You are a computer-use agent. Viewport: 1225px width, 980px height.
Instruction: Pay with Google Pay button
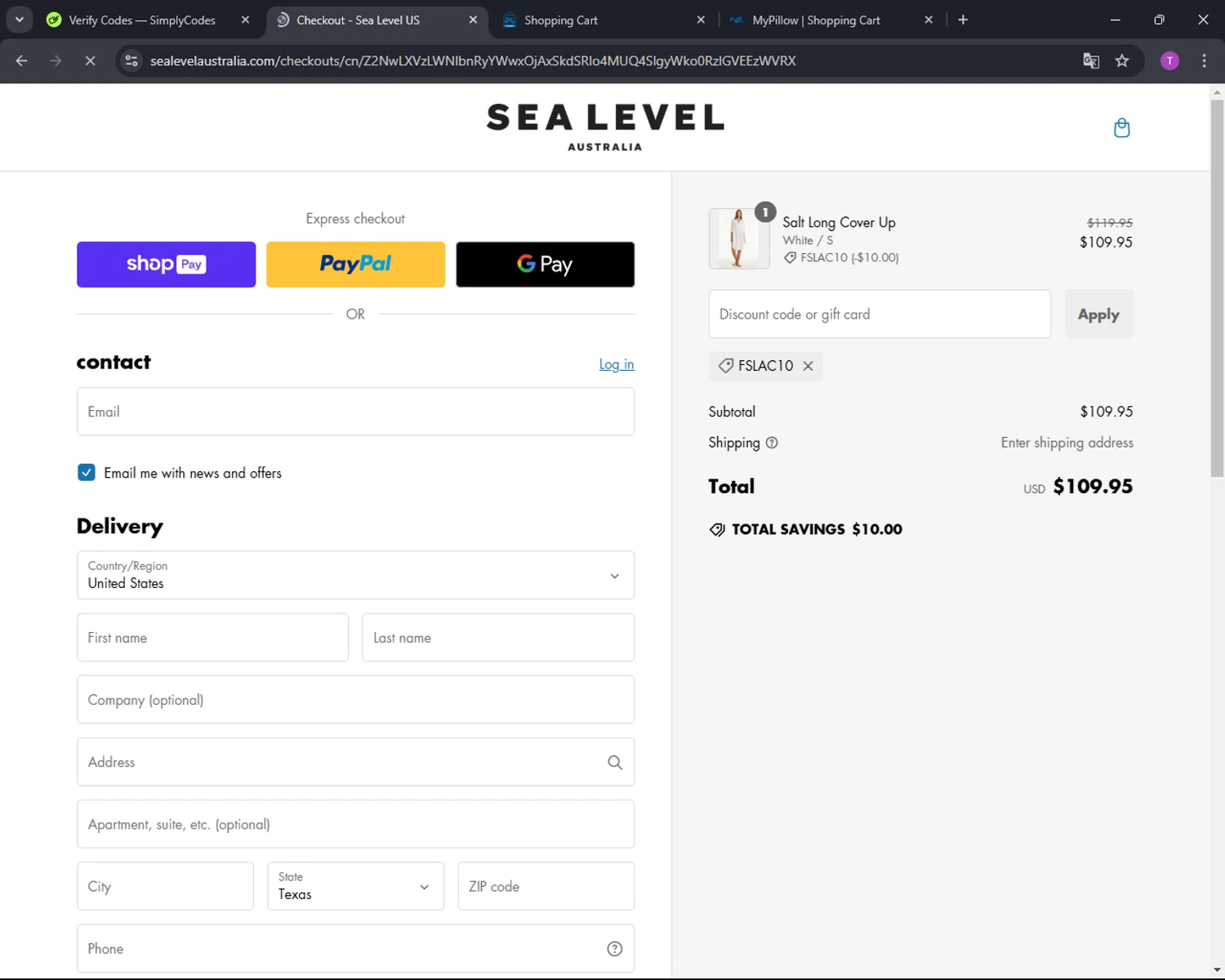[545, 264]
